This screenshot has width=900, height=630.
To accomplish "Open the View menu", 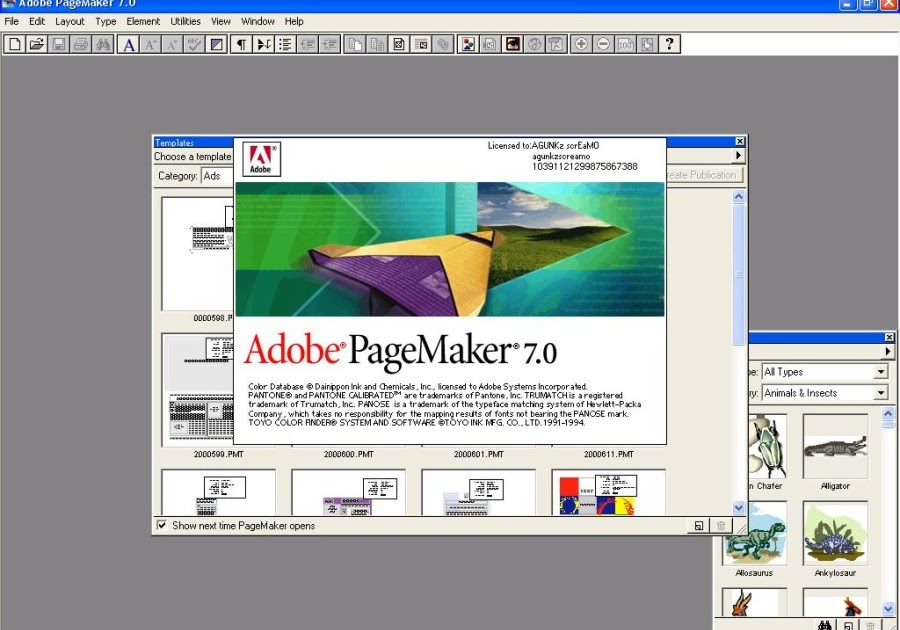I will click(221, 21).
